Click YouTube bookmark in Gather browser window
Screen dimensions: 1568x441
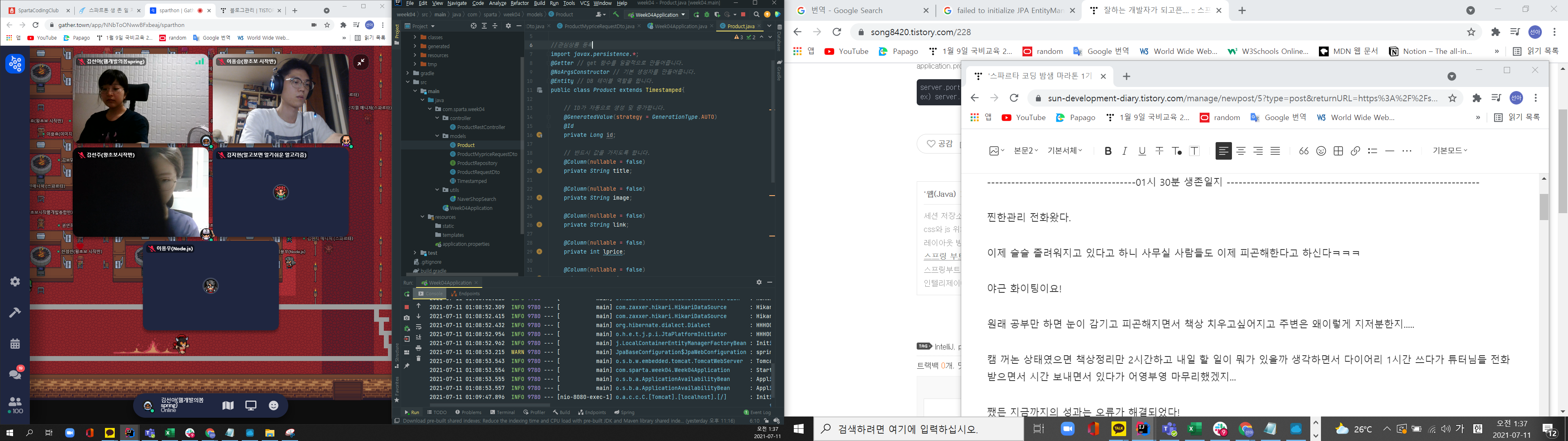[x=42, y=38]
